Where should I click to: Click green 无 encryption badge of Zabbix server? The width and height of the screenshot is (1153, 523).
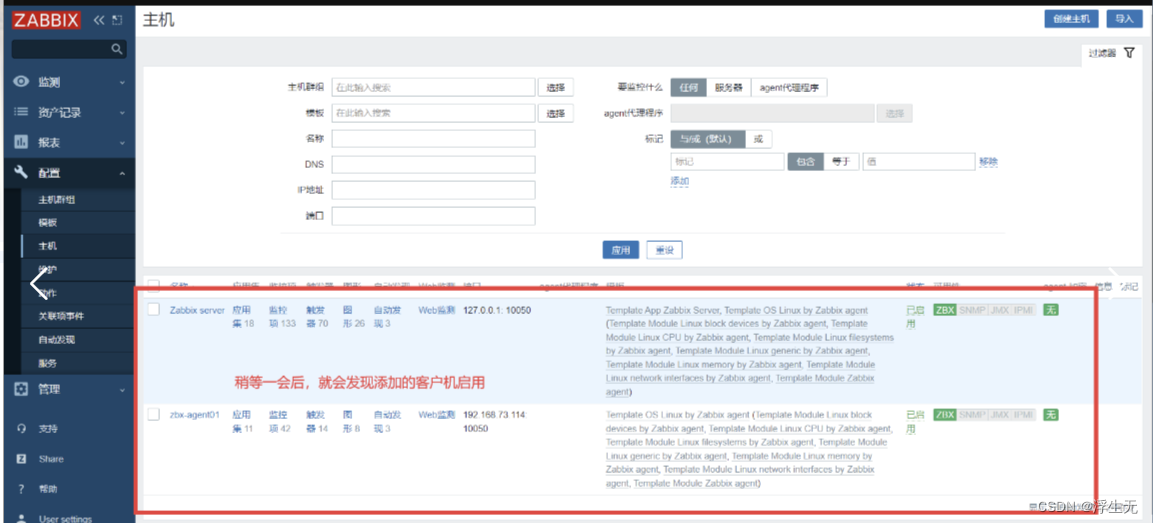click(1051, 310)
